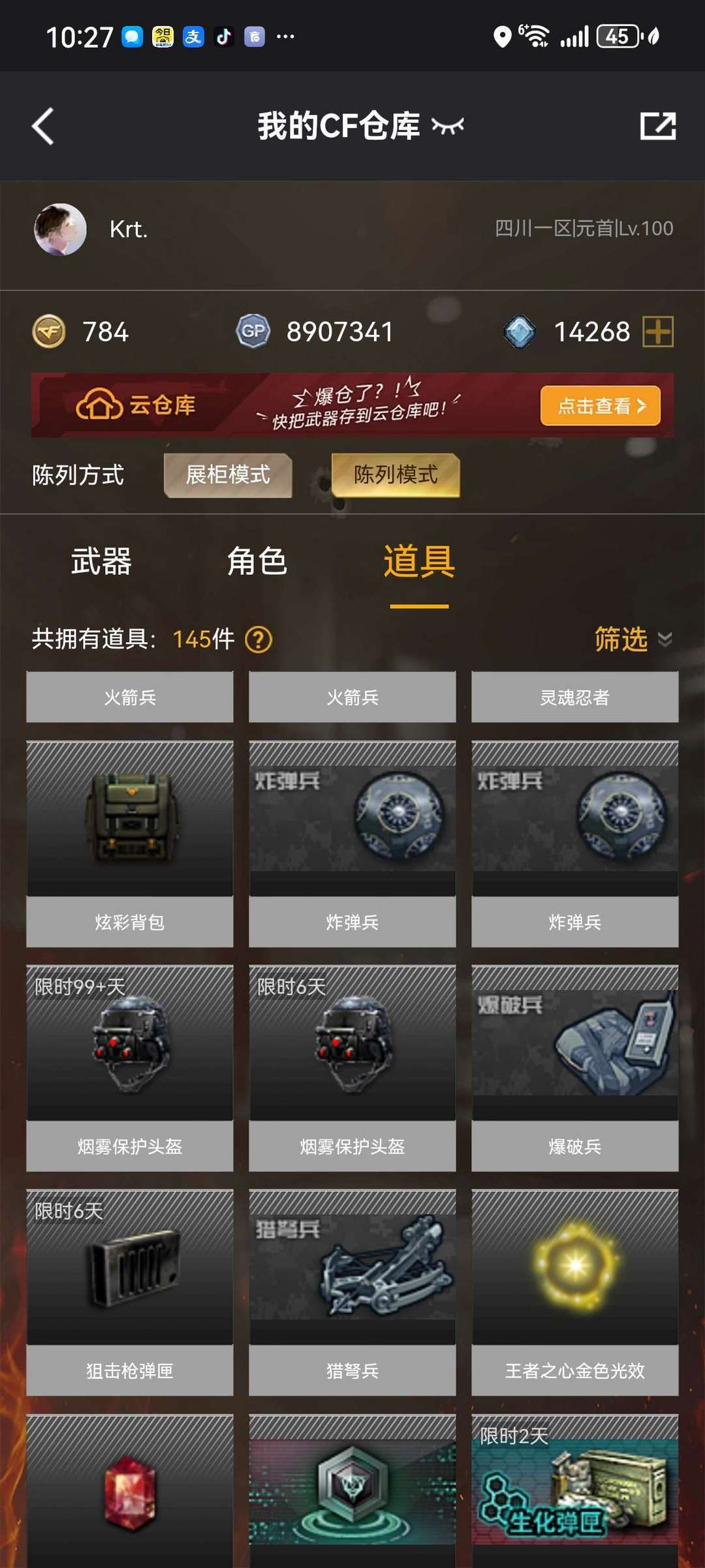Tap the chevron next to 筛选
This screenshot has width=705, height=1568.
(x=665, y=639)
